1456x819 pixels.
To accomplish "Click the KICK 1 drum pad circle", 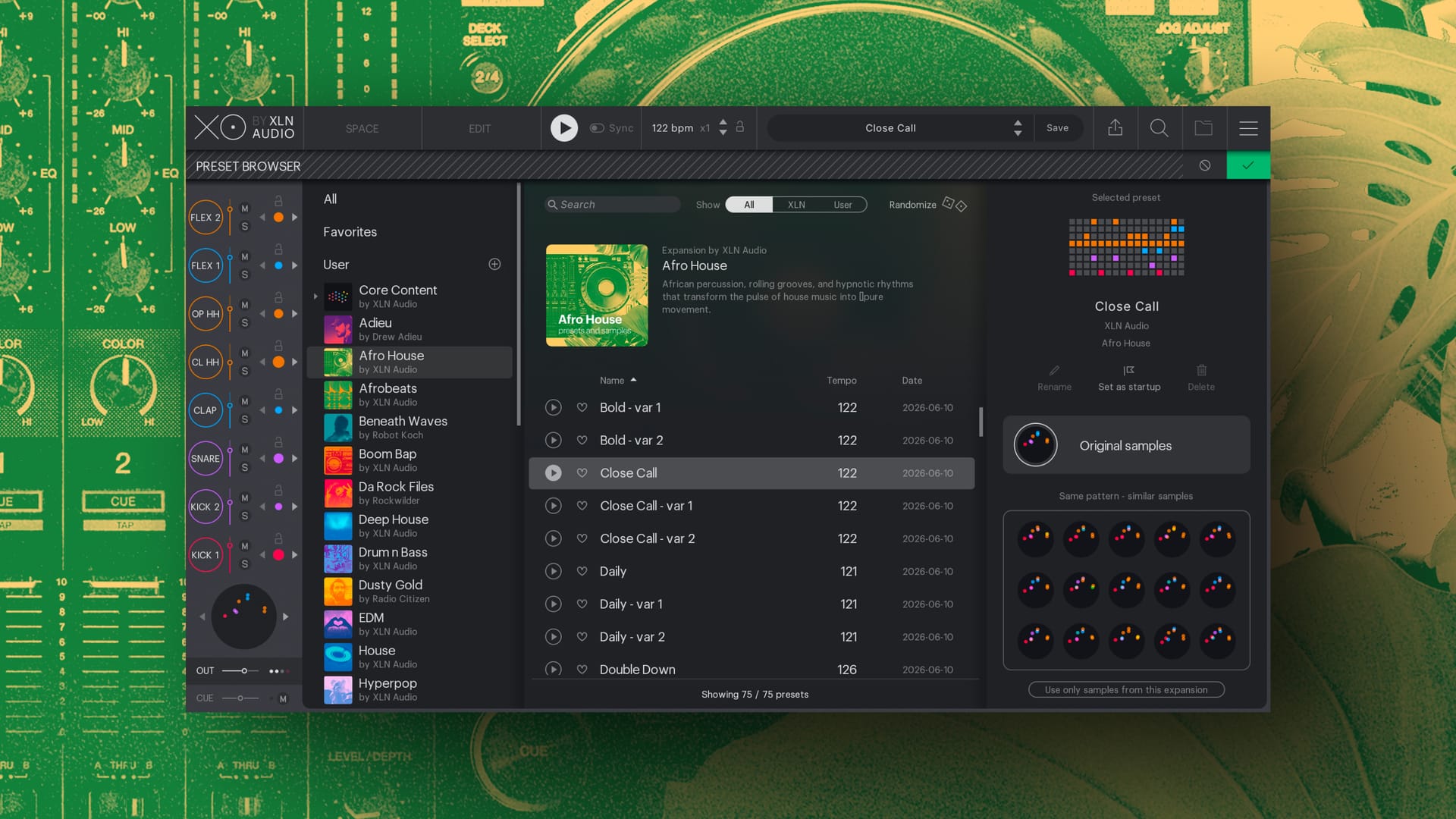I will (x=206, y=555).
